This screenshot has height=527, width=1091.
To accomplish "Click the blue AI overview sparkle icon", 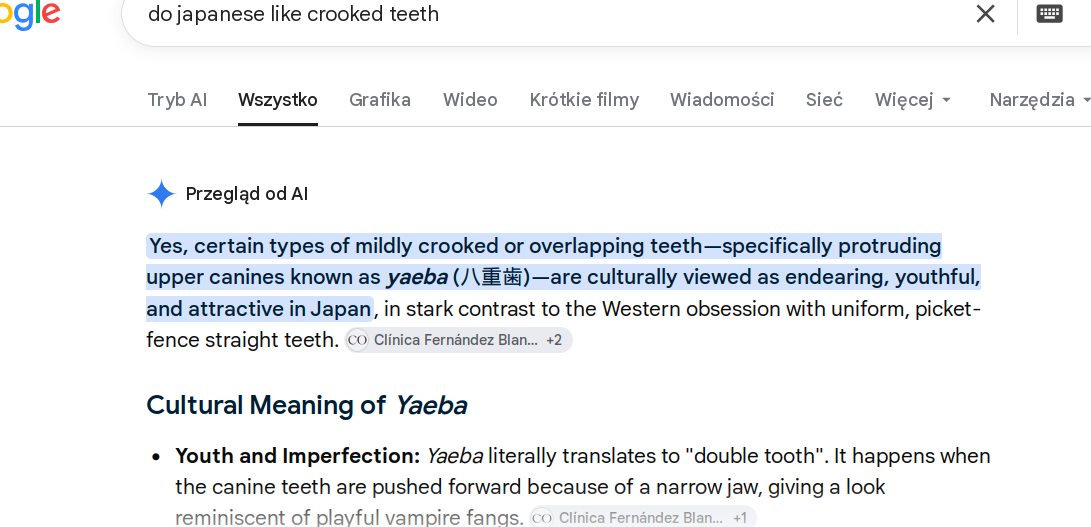I will (161, 194).
